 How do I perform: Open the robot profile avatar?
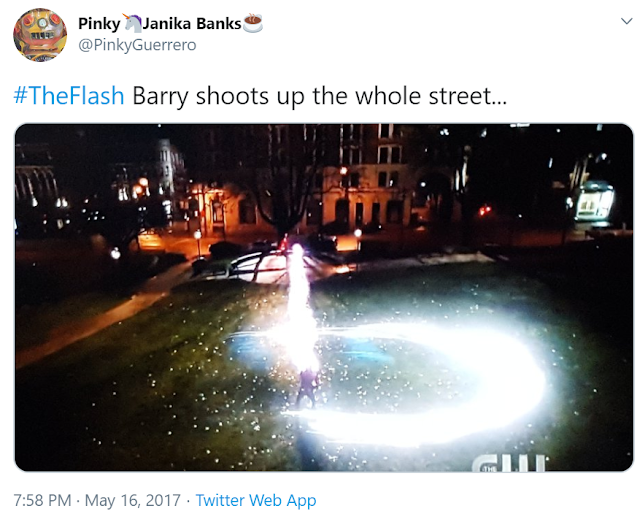pyautogui.click(x=40, y=35)
